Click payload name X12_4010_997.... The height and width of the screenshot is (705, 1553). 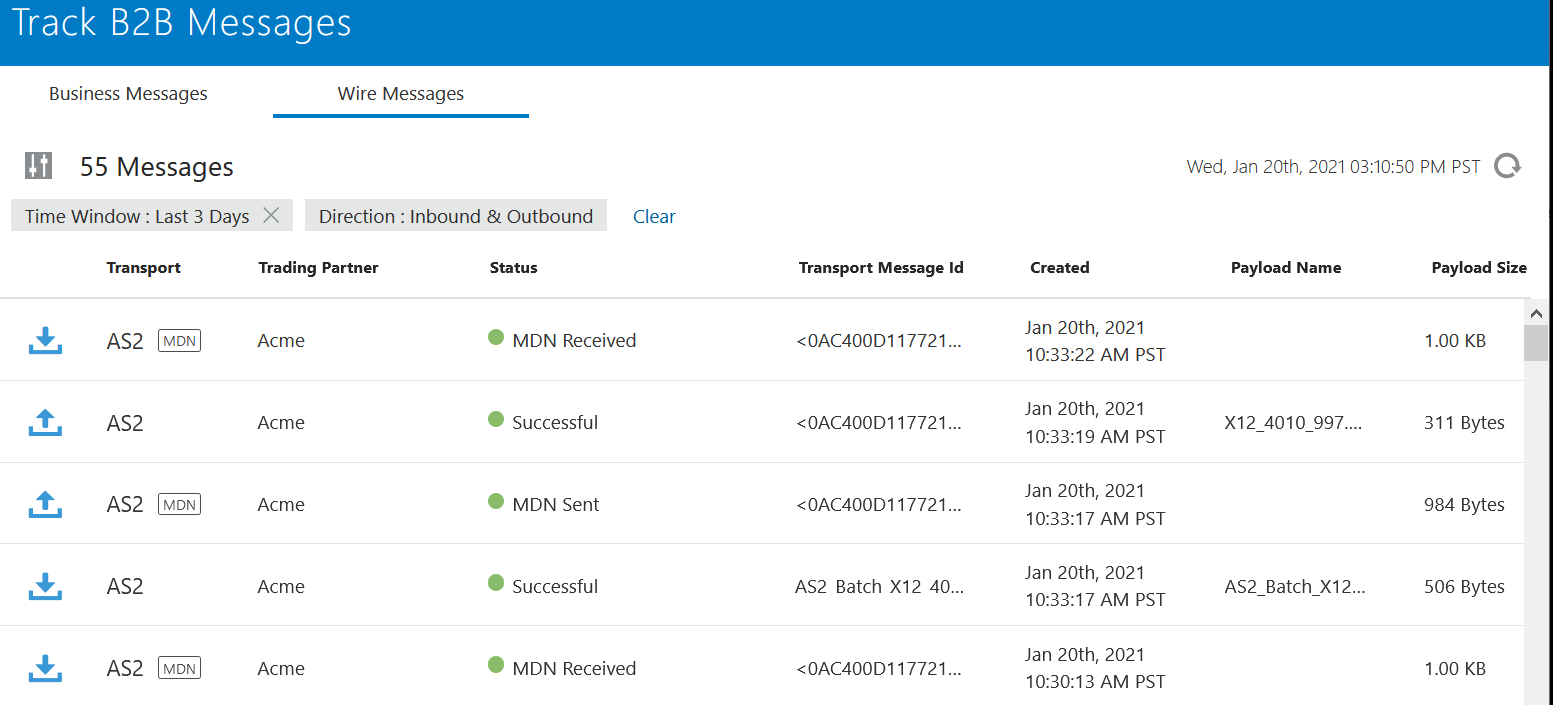(x=1293, y=423)
